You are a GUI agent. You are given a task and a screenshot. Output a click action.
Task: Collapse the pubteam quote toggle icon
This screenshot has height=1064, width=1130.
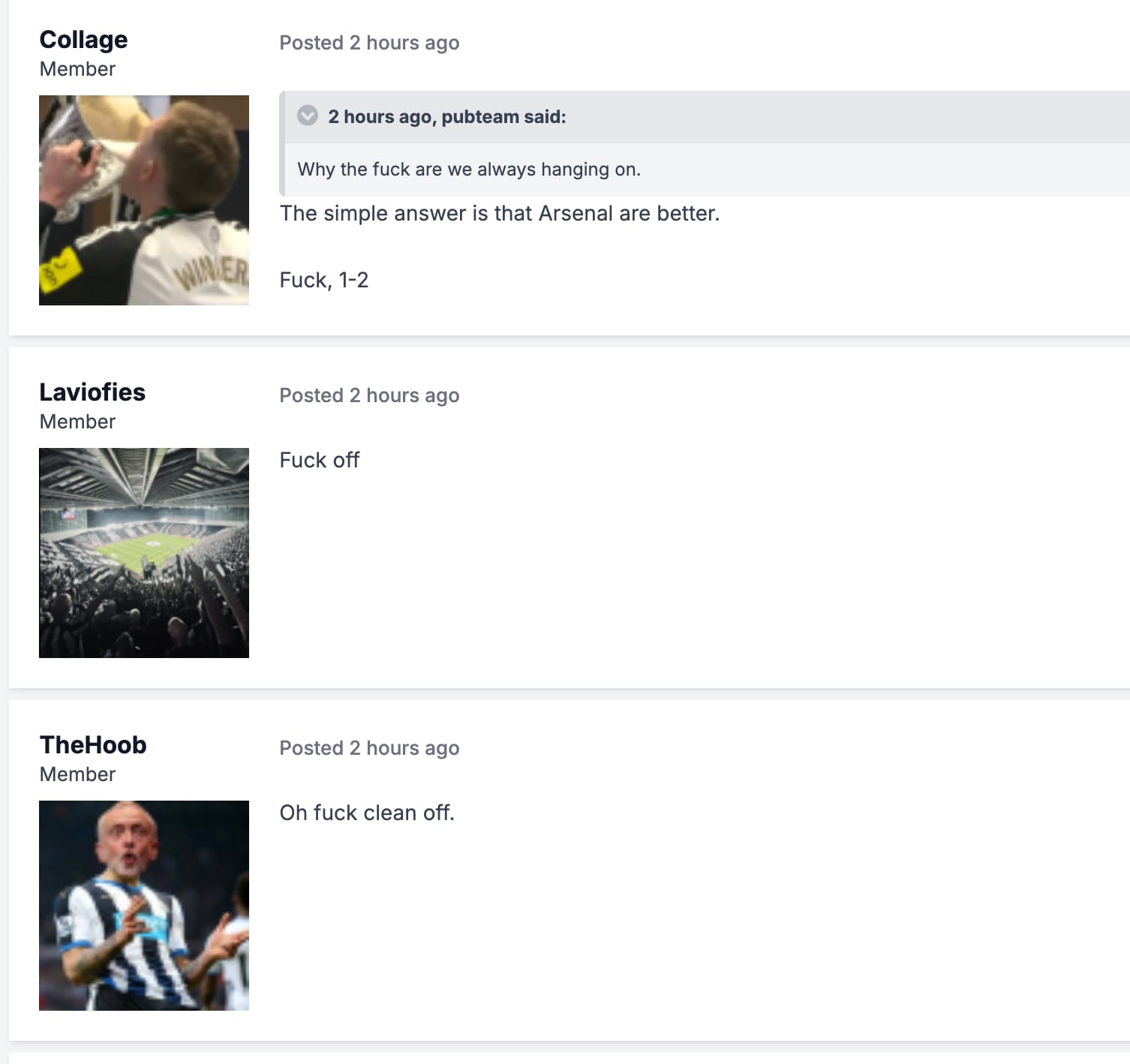(308, 116)
